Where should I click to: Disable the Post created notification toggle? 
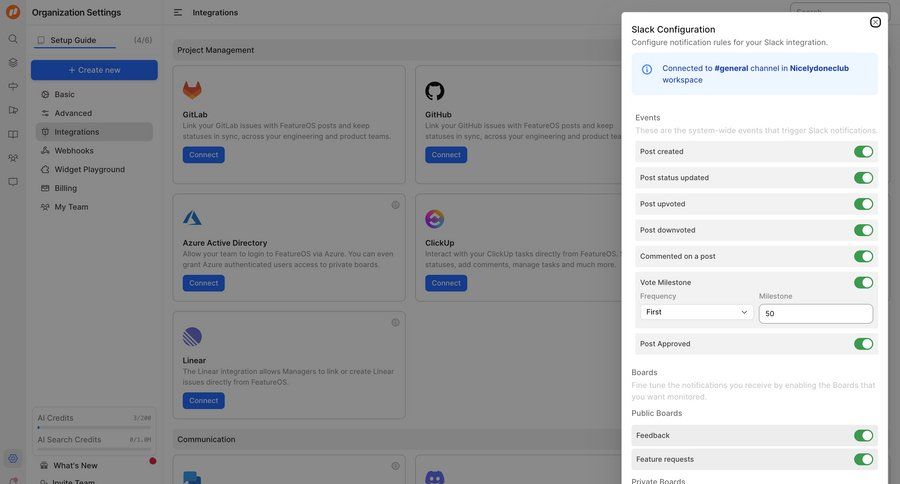coord(863,152)
